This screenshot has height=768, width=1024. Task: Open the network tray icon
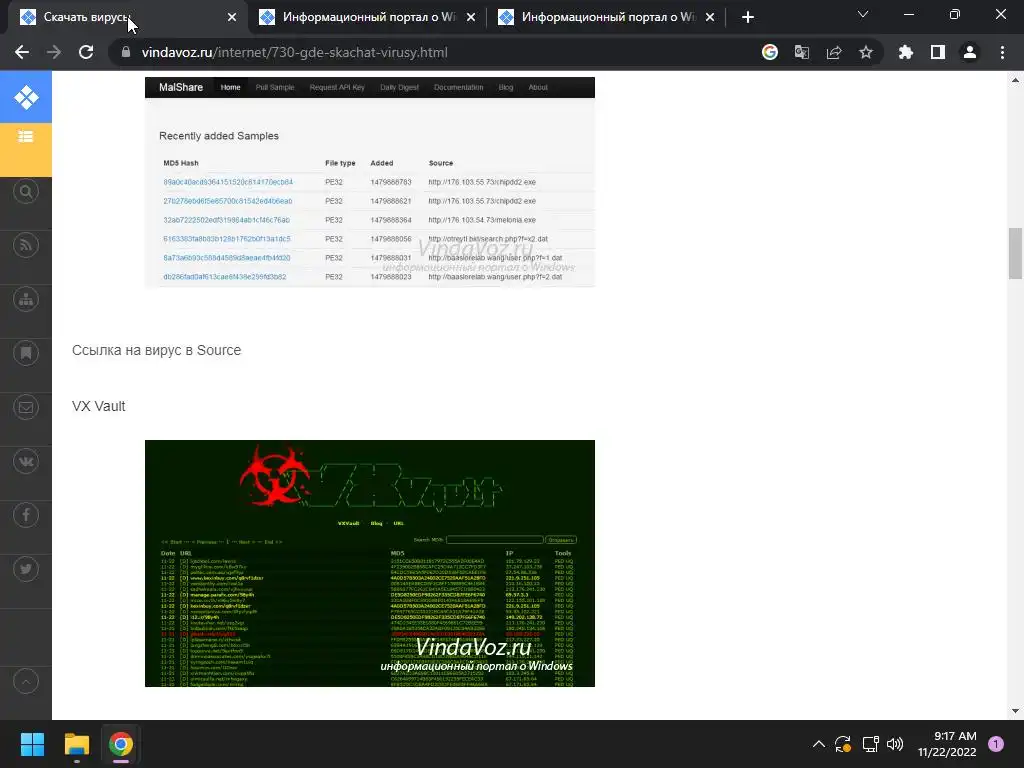(870, 744)
